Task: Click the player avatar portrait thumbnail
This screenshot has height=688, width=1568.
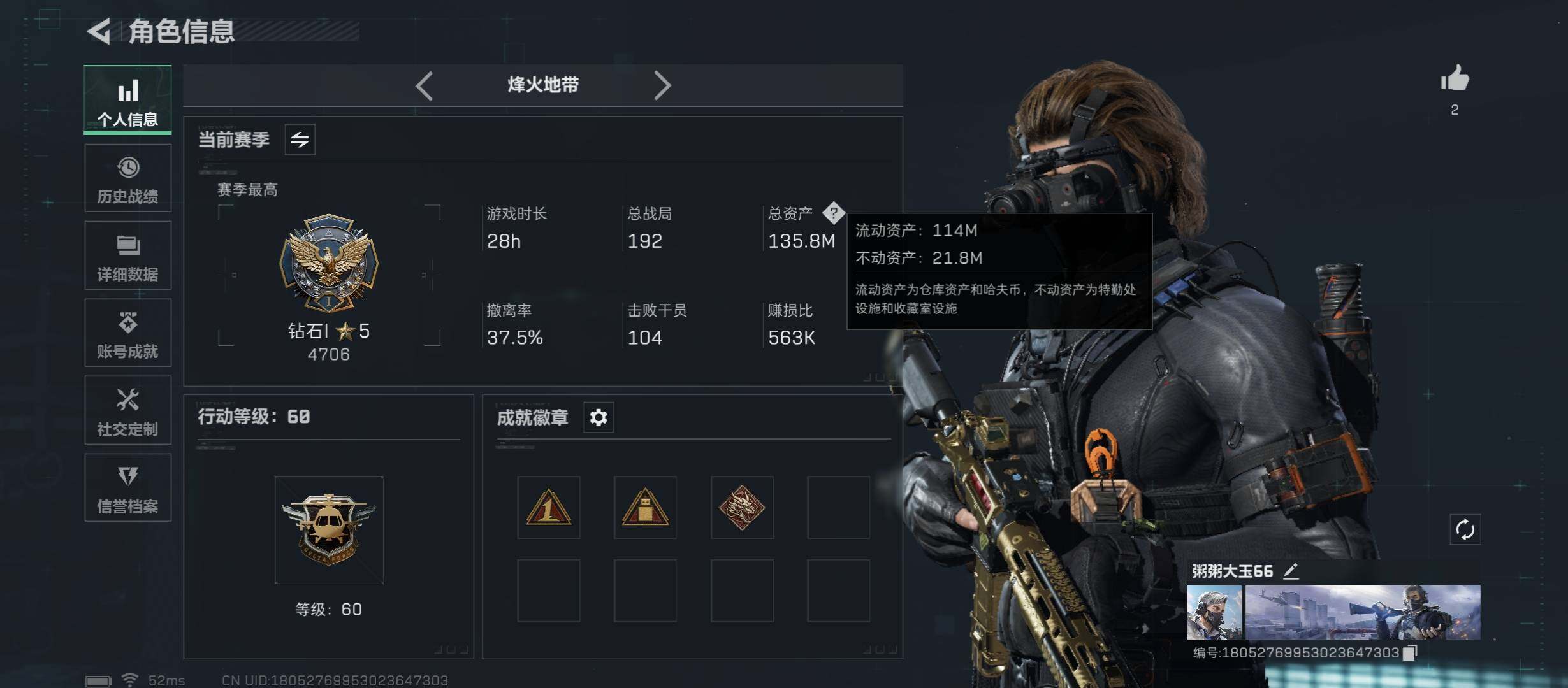Action: tap(1214, 613)
